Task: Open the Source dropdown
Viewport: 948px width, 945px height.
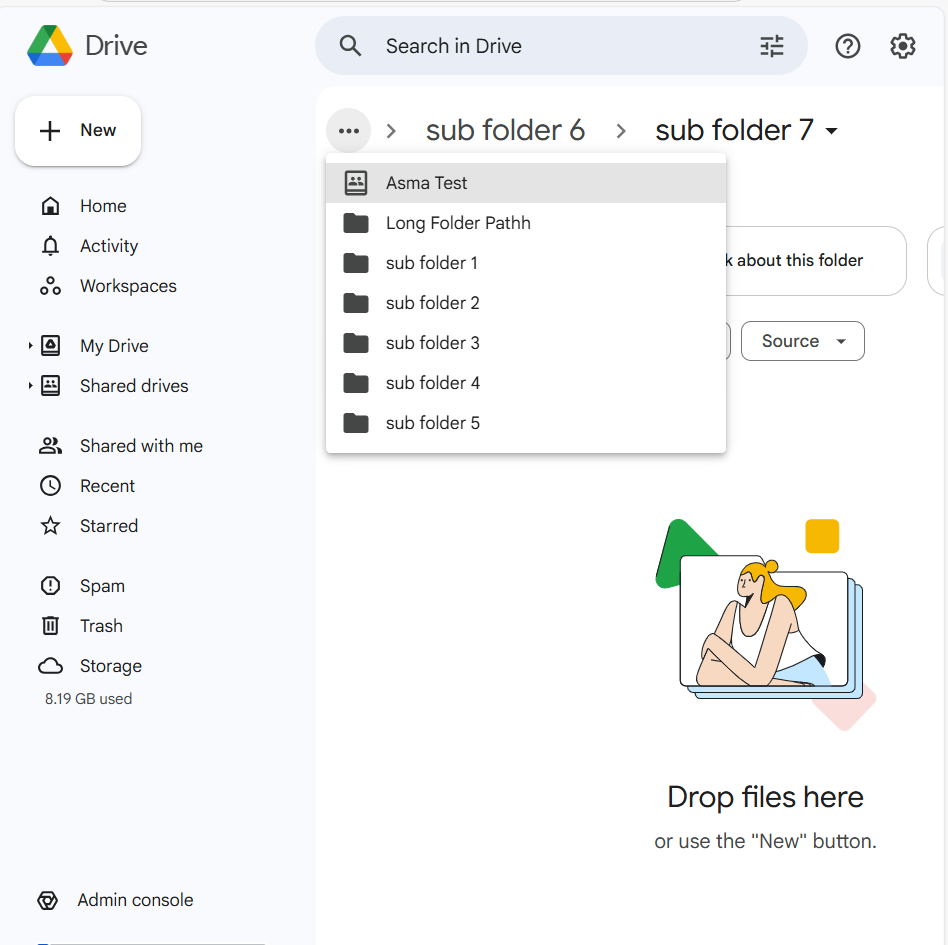Action: tap(802, 341)
